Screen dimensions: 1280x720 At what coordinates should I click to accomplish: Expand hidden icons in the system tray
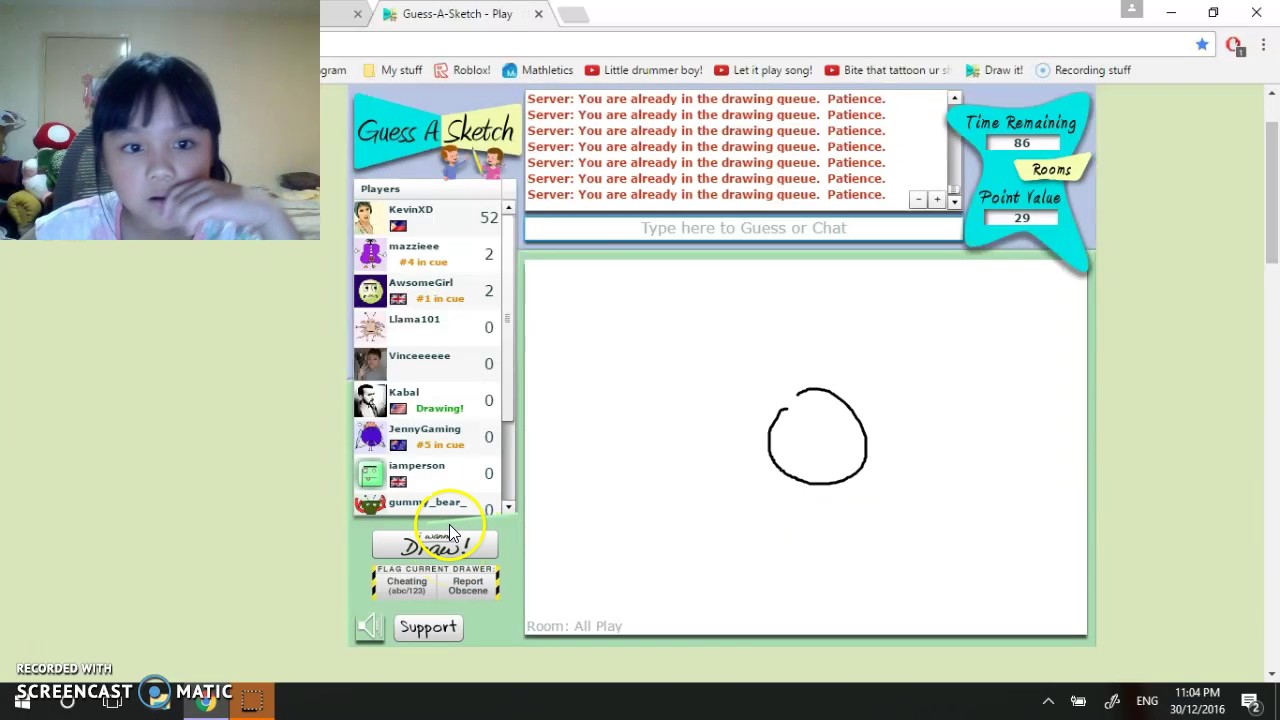(1048, 701)
